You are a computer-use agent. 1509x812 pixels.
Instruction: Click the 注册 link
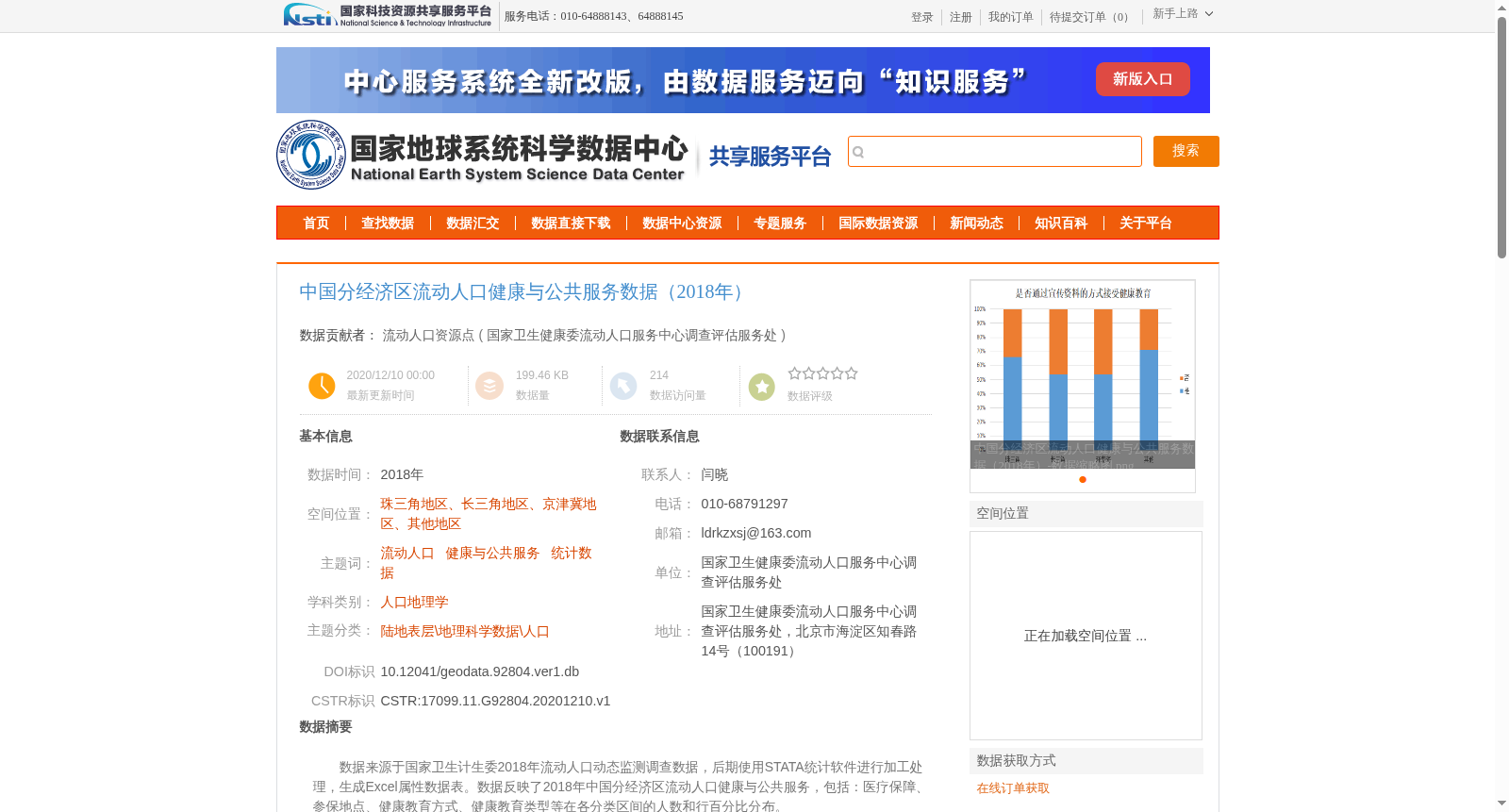960,17
